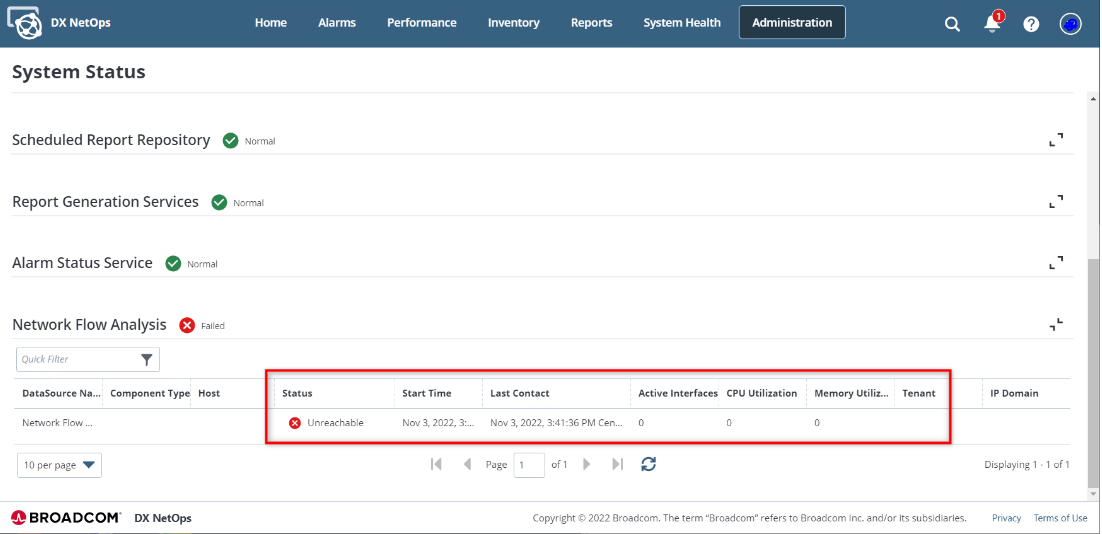Click the Quick Filter funnel icon

pyautogui.click(x=147, y=359)
